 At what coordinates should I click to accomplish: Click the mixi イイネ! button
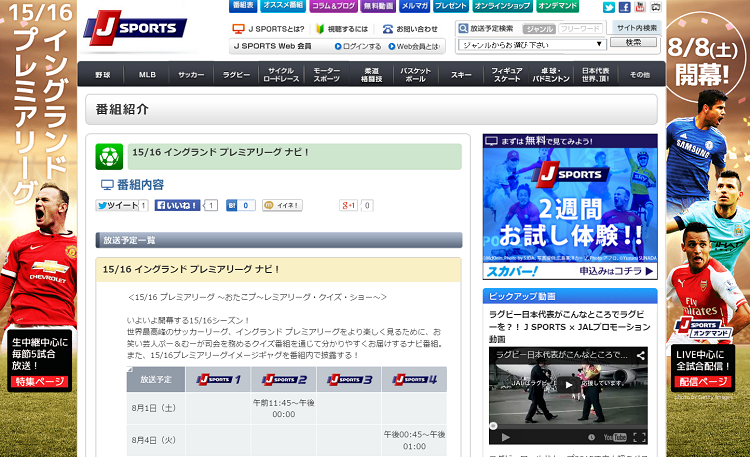pos(282,205)
